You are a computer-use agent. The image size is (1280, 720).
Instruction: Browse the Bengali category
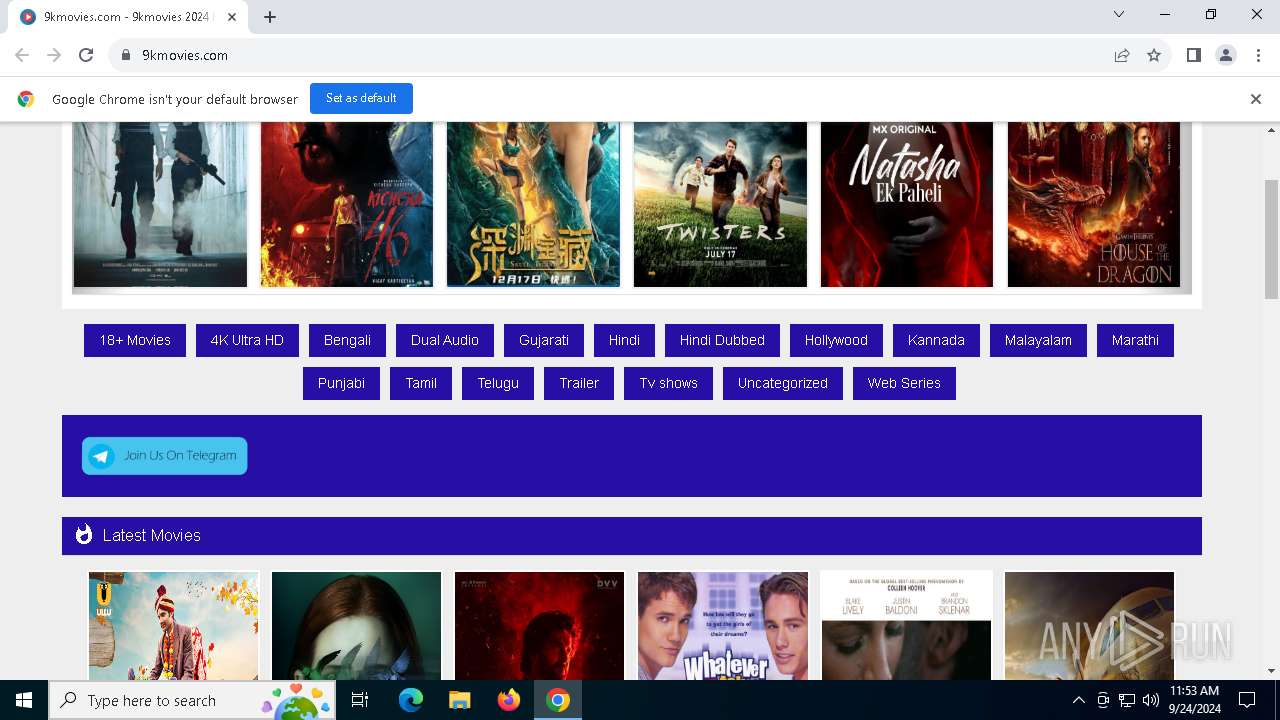coord(347,340)
